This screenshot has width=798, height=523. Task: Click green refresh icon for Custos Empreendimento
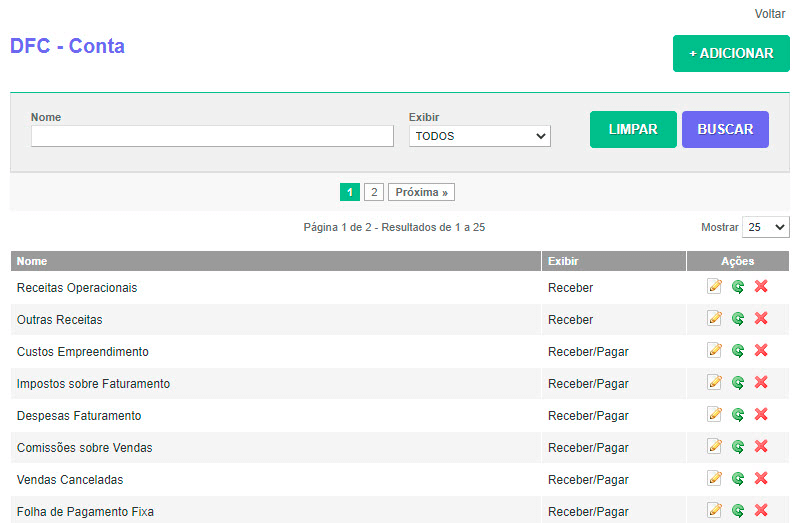click(738, 351)
